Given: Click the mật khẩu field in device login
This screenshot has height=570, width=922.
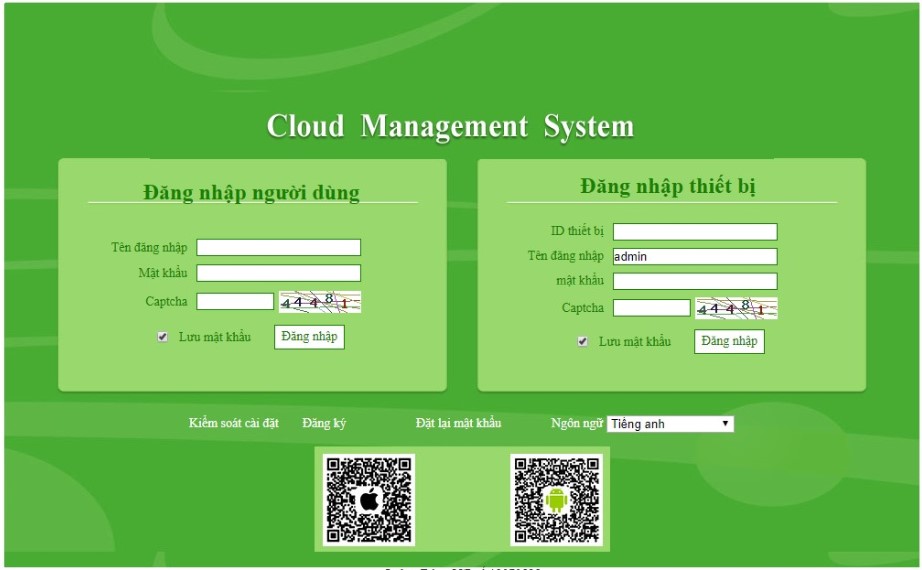Looking at the screenshot, I should pos(695,281).
